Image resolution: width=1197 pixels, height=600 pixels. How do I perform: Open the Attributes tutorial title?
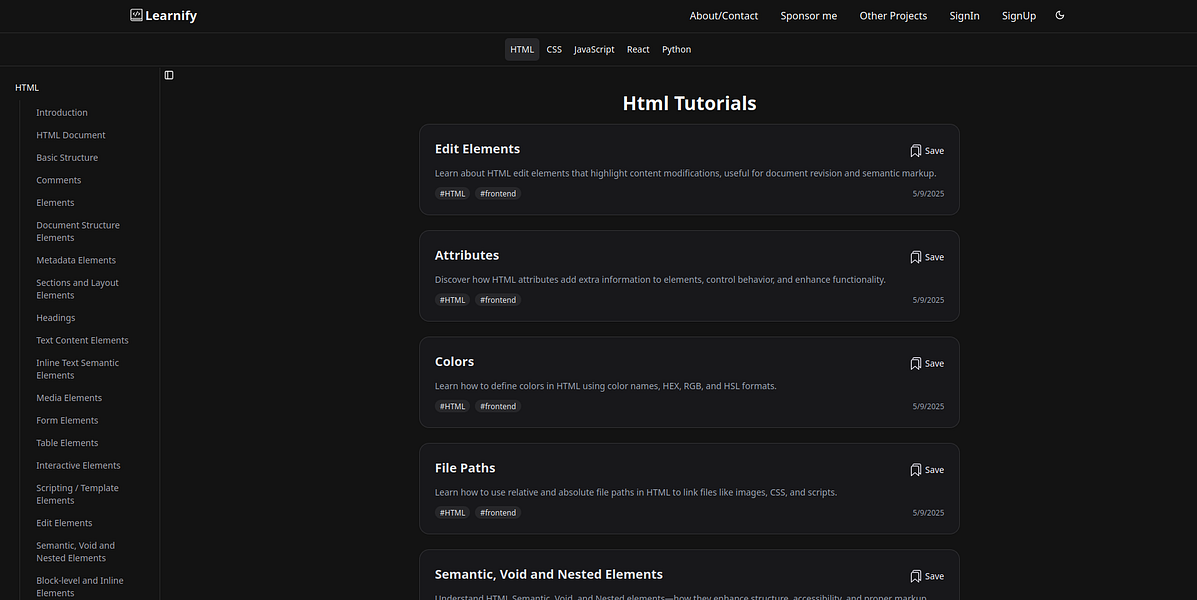point(467,255)
